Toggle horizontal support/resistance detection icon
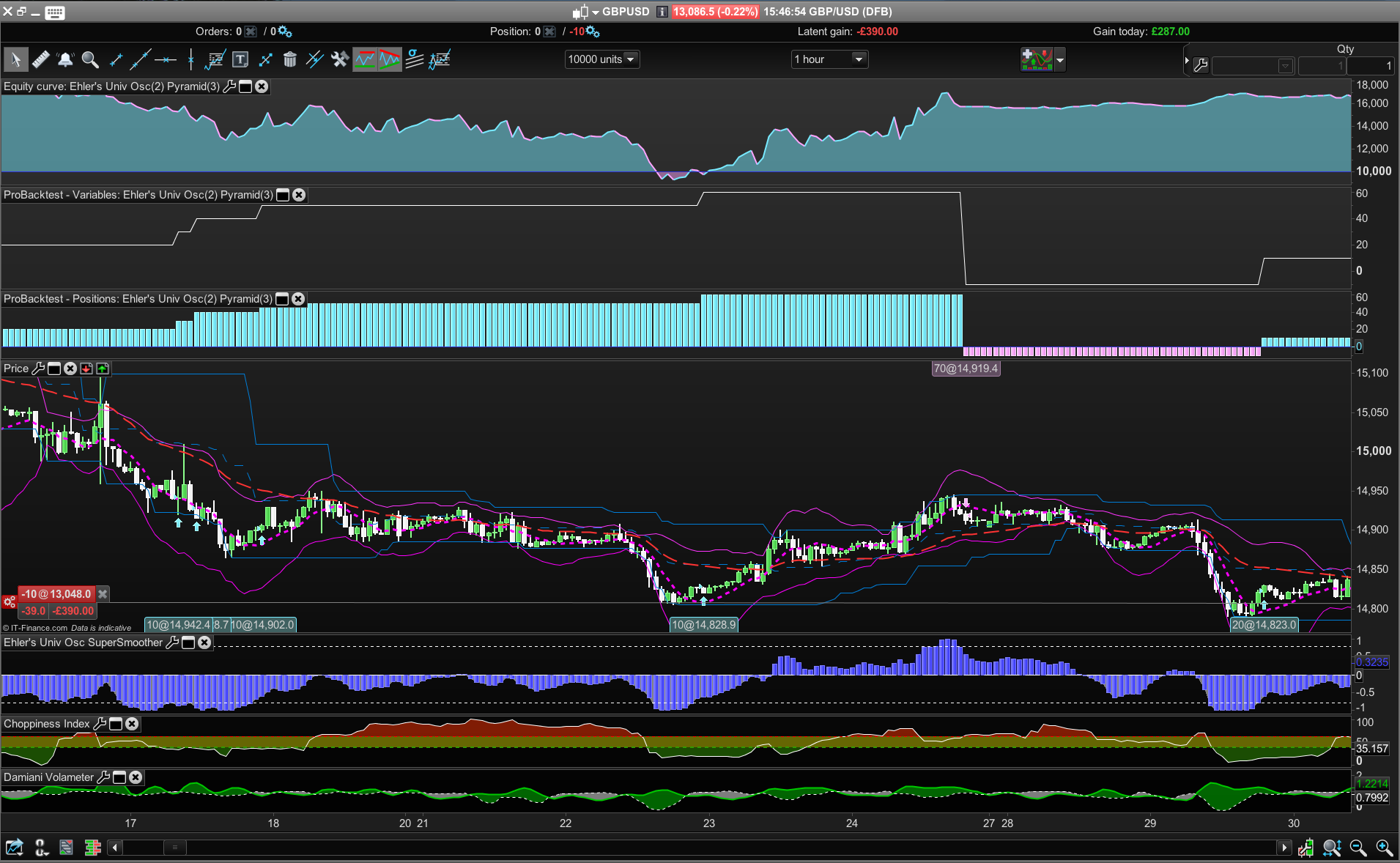The image size is (1400, 863). coord(365,59)
